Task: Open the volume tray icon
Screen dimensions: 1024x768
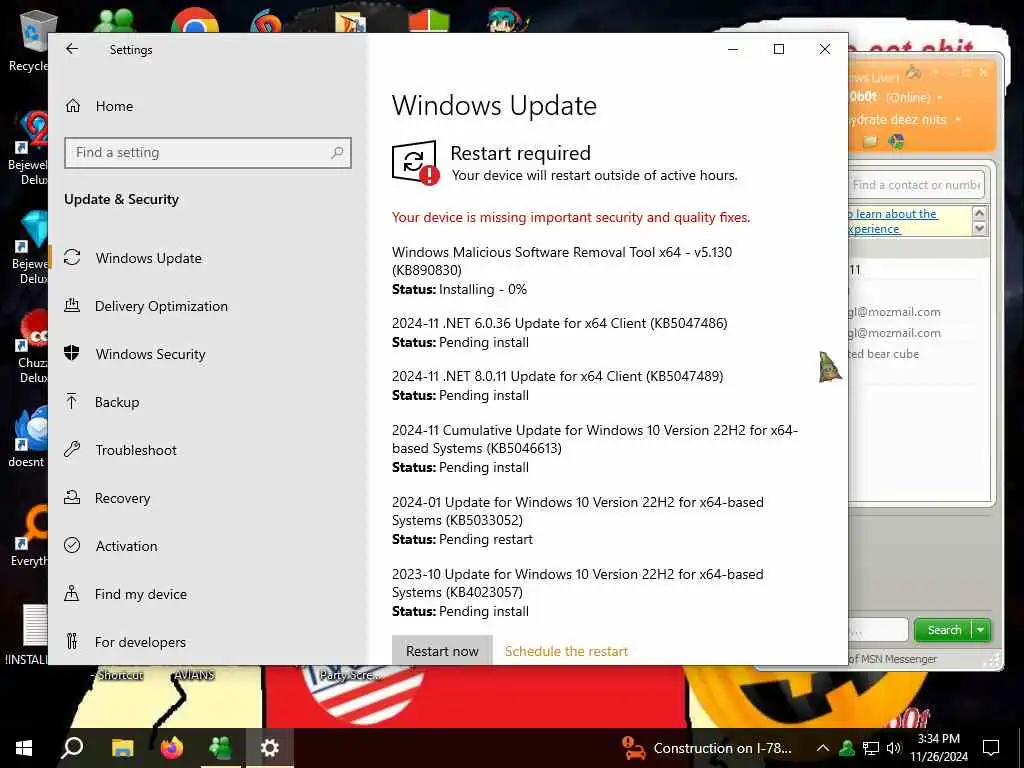Action: [x=894, y=748]
